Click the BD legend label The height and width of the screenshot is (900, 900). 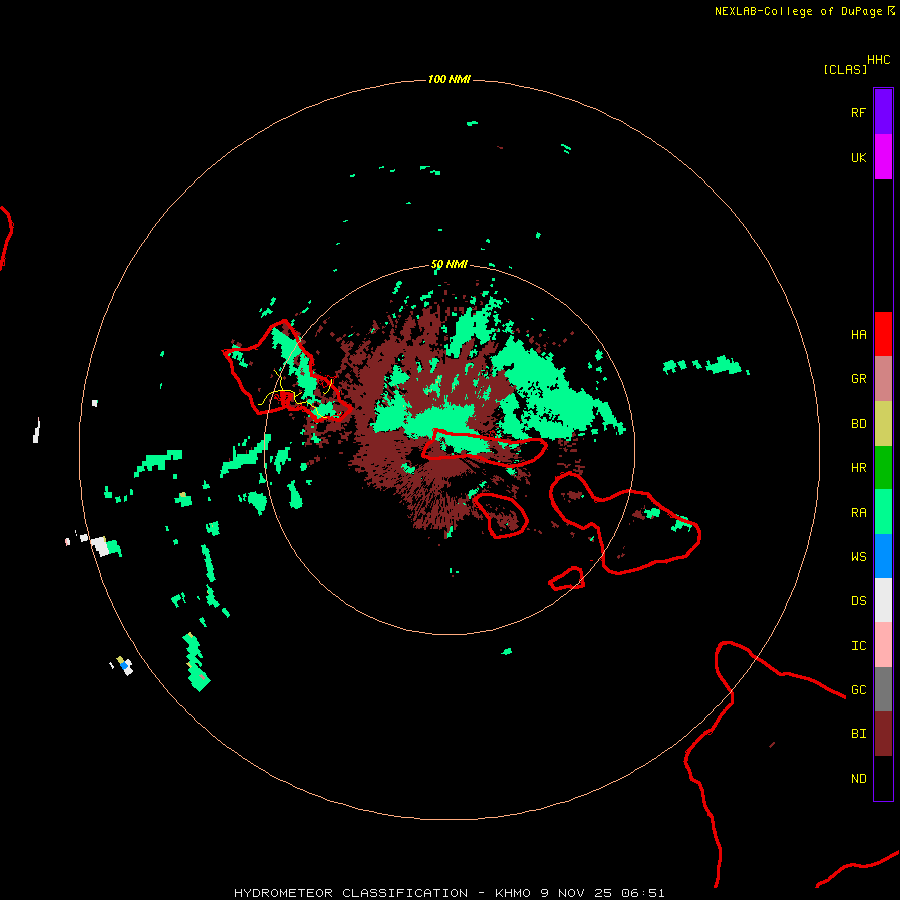858,424
